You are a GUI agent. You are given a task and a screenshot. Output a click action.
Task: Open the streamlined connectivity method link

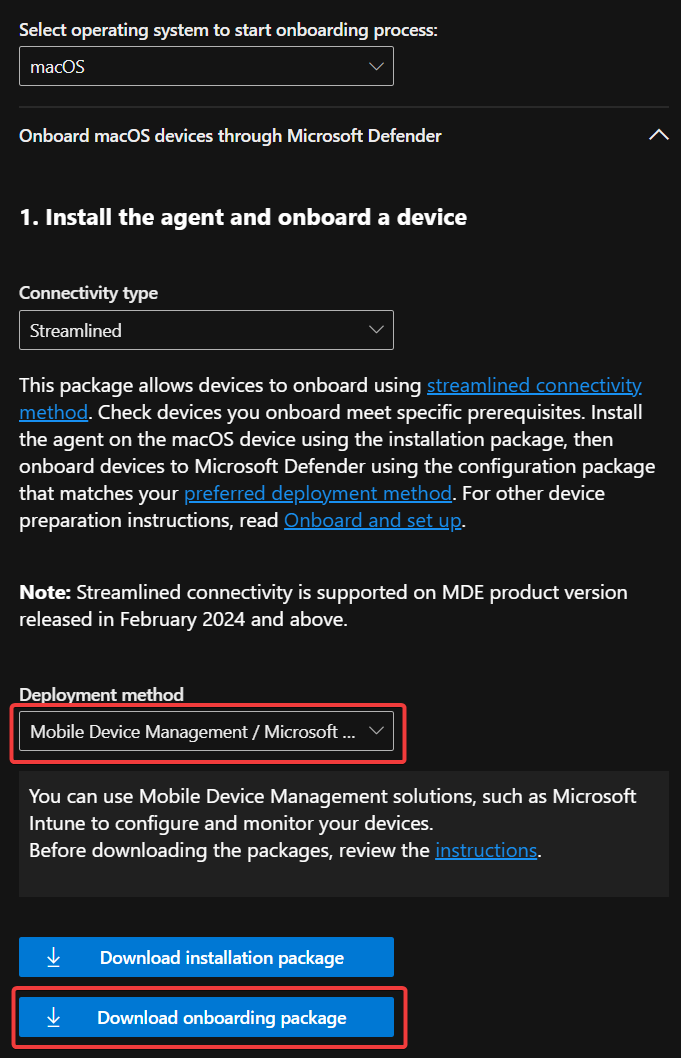coord(533,385)
